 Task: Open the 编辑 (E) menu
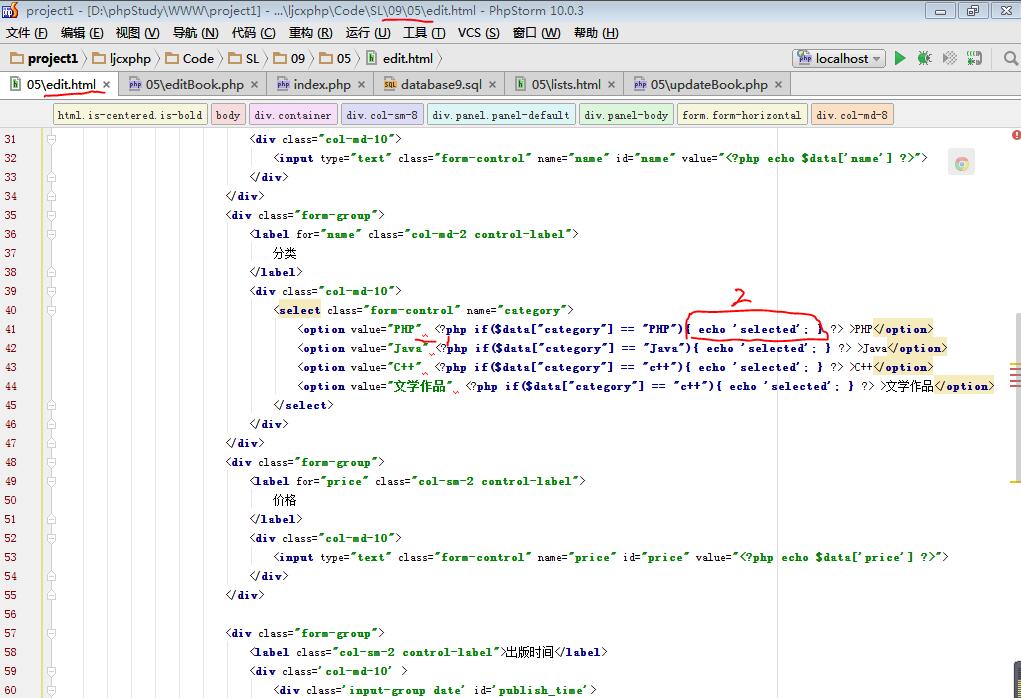click(x=81, y=33)
